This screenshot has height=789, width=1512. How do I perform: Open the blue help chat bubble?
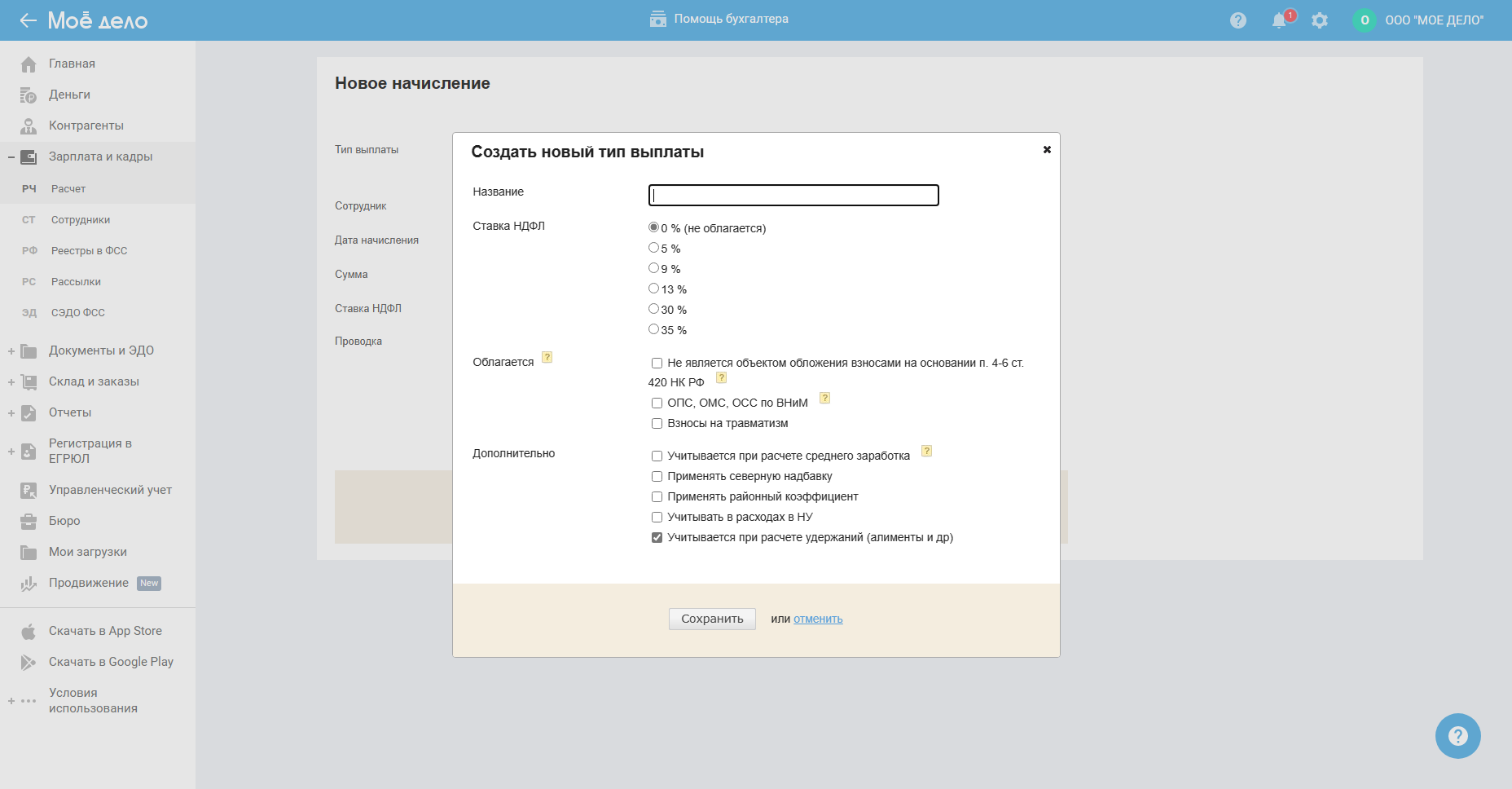1457,736
